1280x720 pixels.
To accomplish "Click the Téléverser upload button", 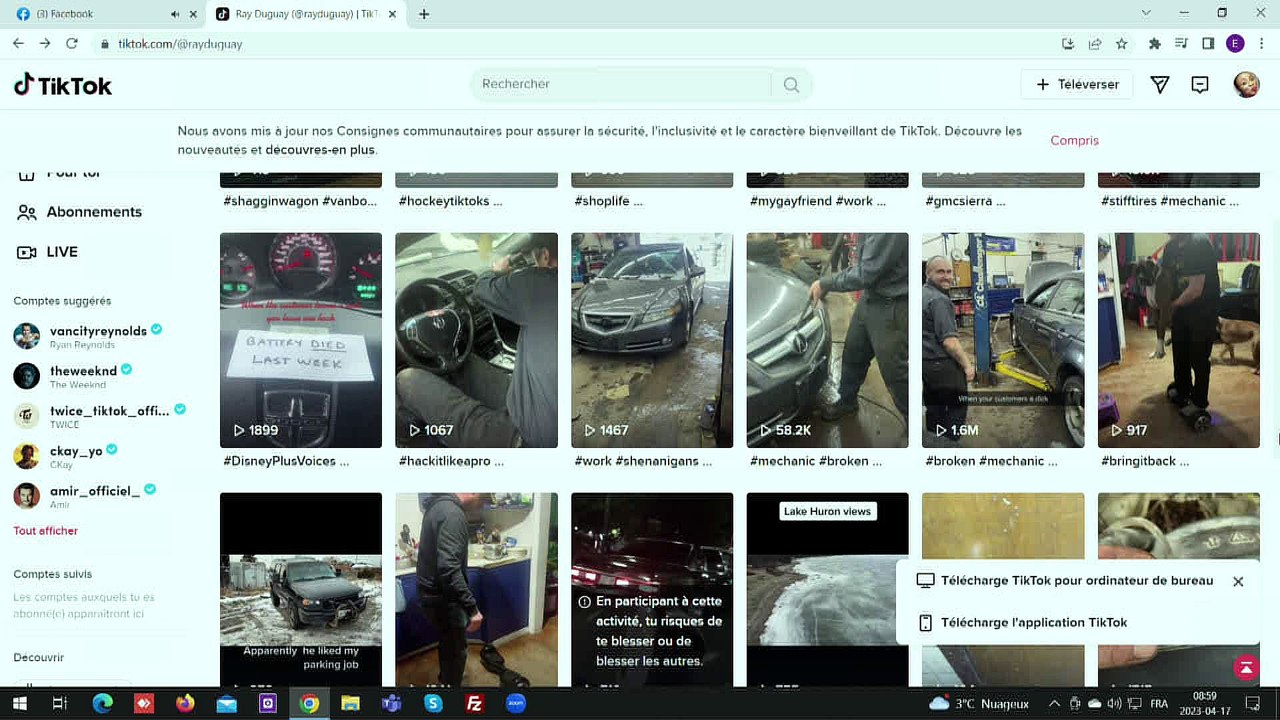I will pos(1077,85).
